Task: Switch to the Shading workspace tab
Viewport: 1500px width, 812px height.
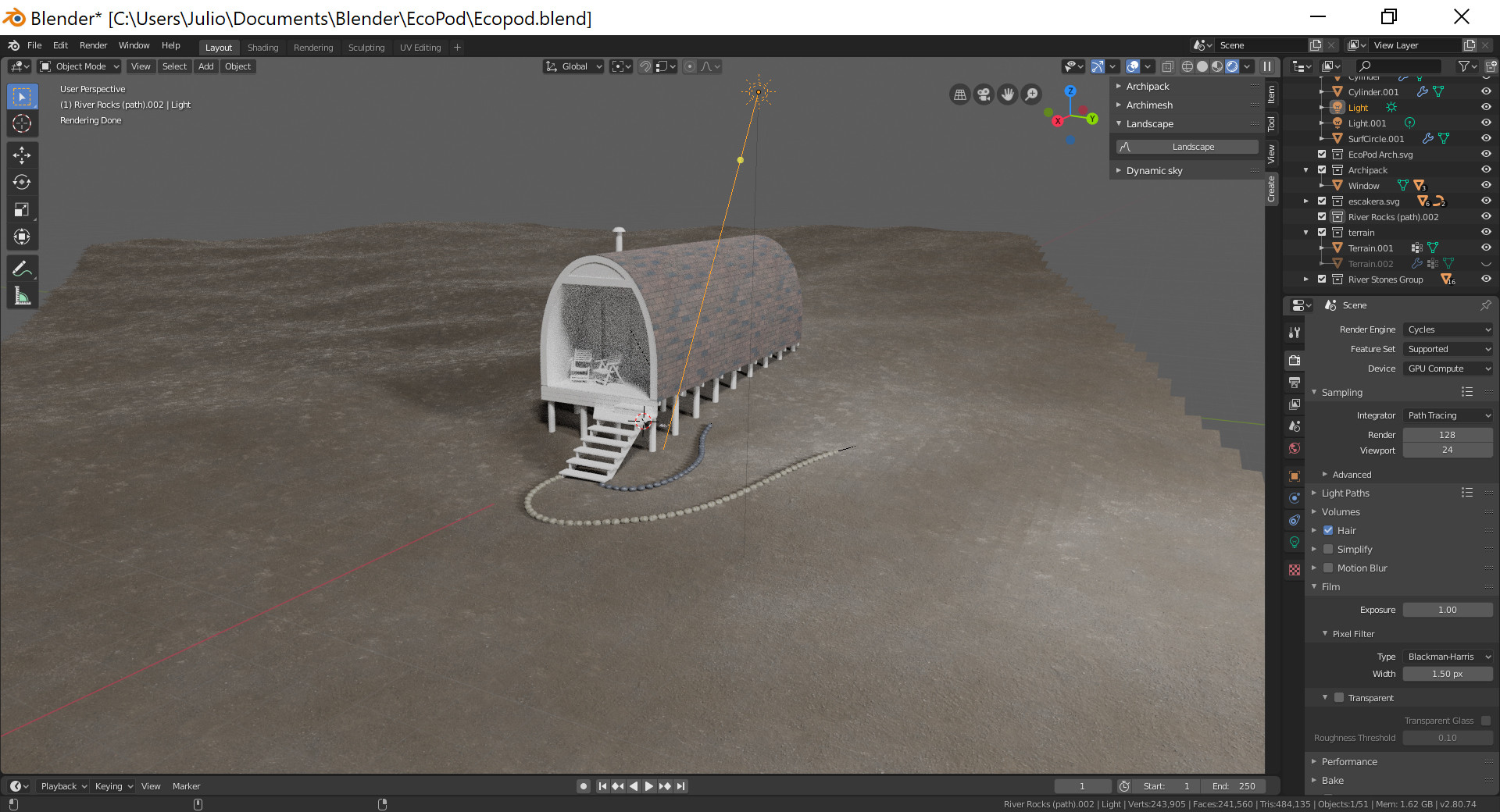Action: coord(262,47)
